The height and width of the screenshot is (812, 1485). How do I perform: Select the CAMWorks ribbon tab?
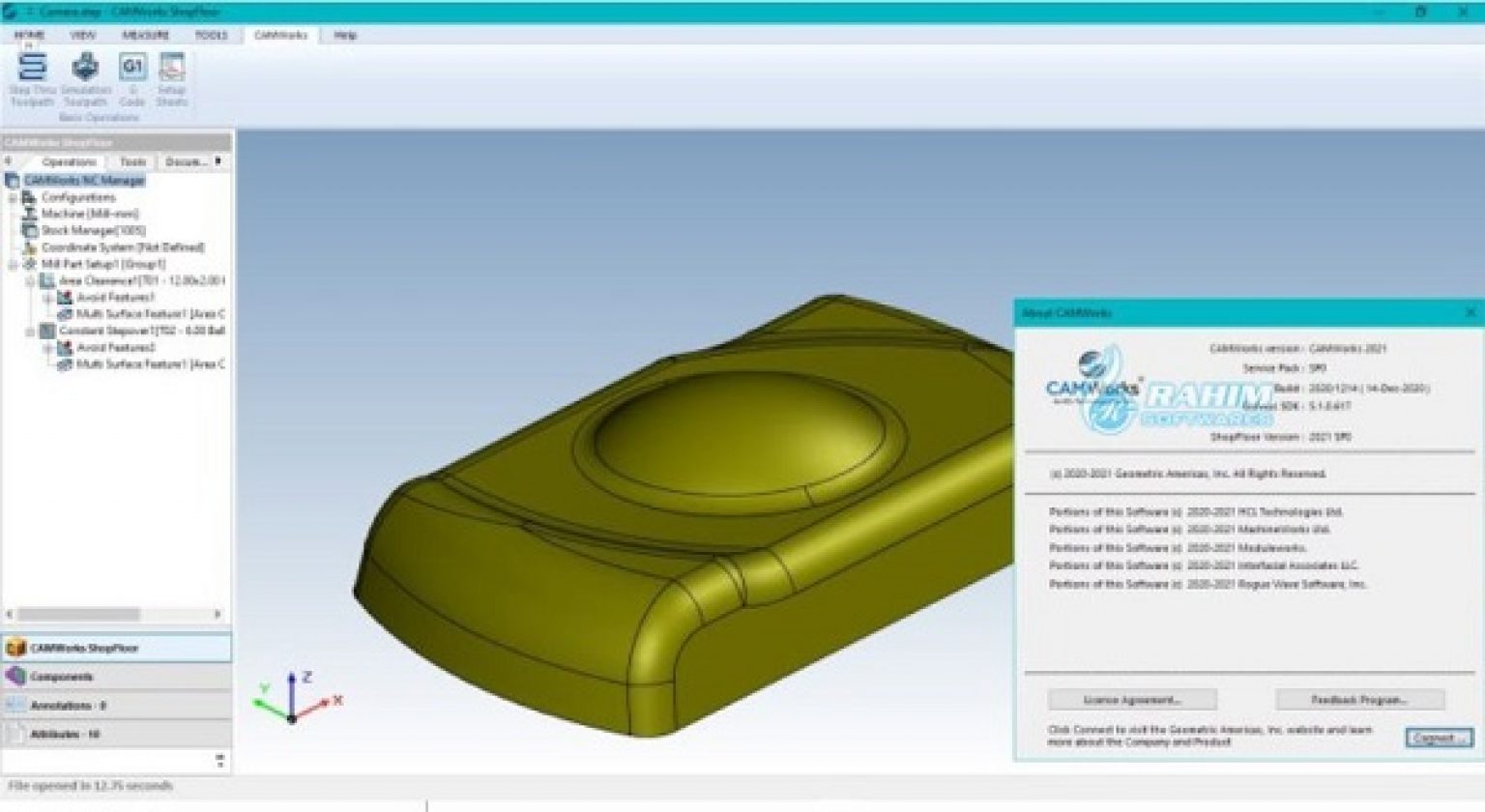(280, 35)
